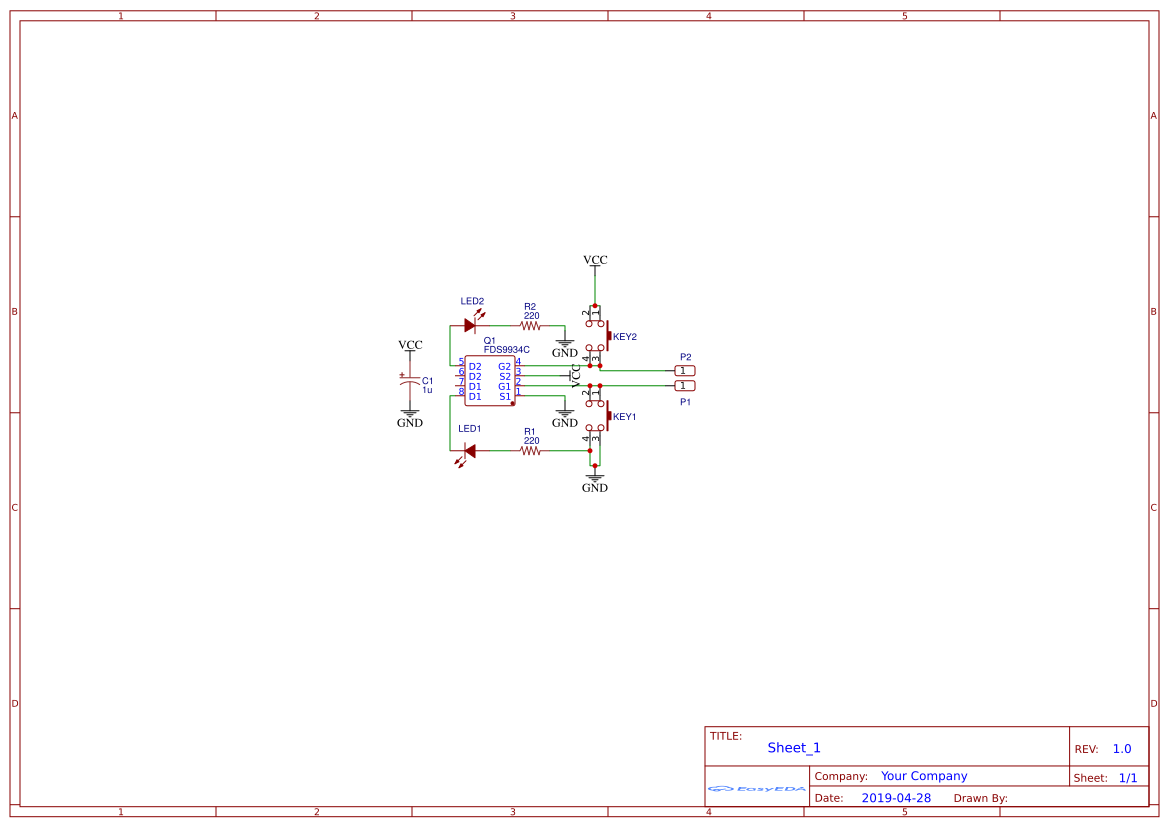Click the P2 label text
This screenshot has height=827, width=1169.
(686, 357)
